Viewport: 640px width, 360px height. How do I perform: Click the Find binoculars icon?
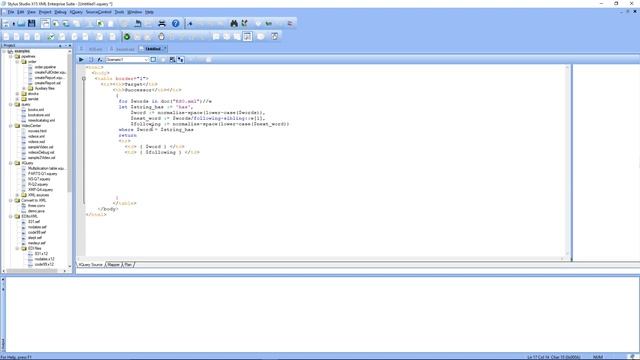(234, 24)
